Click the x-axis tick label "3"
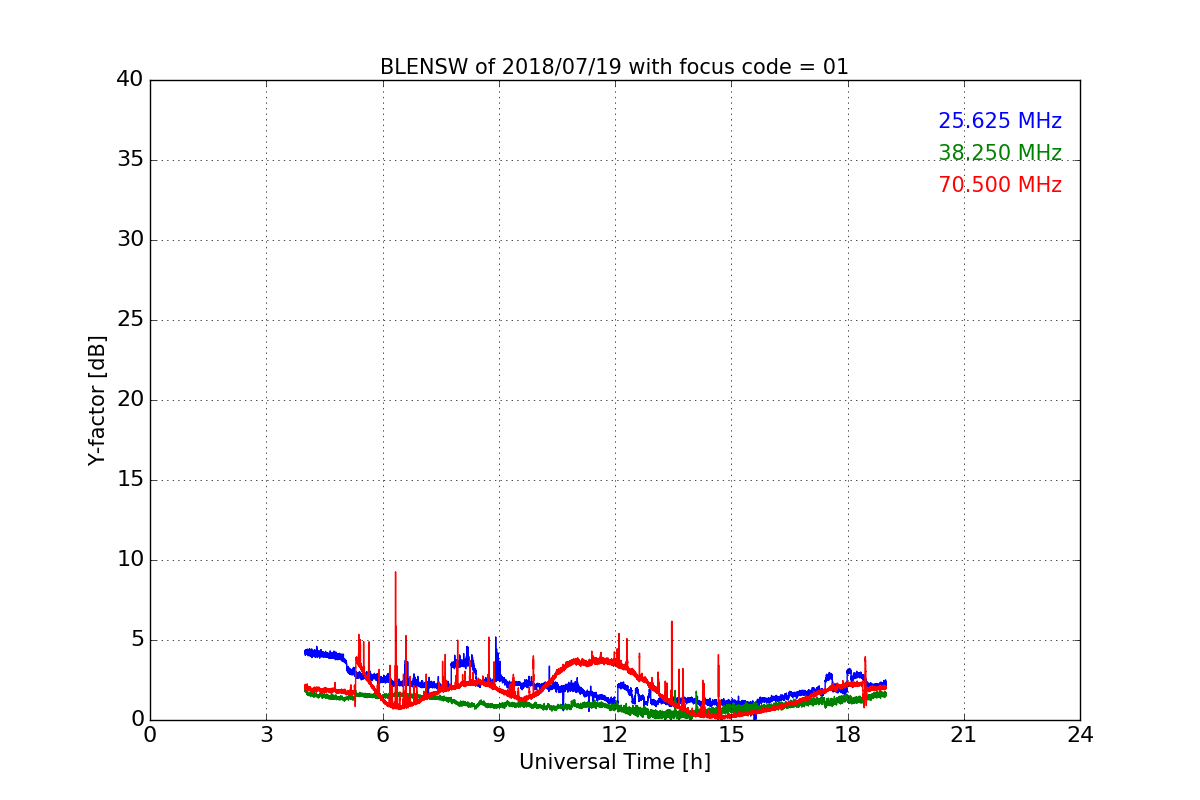This screenshot has height=800, width=1200. pyautogui.click(x=266, y=734)
